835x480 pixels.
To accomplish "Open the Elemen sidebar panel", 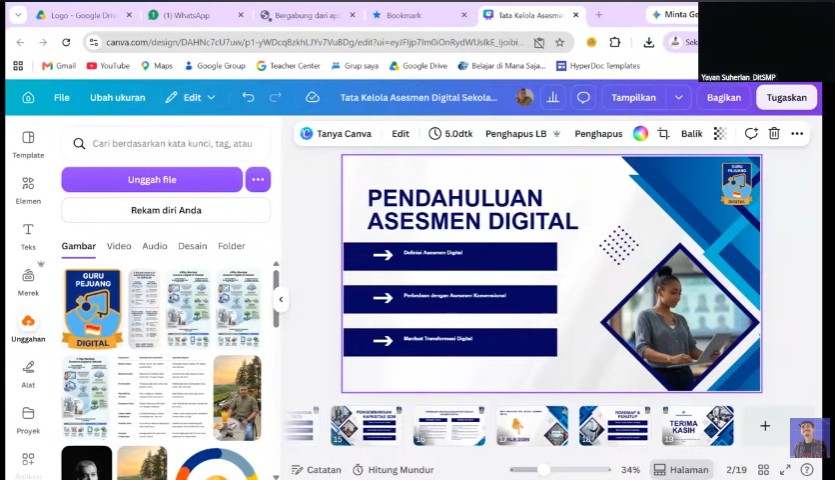I will click(28, 190).
